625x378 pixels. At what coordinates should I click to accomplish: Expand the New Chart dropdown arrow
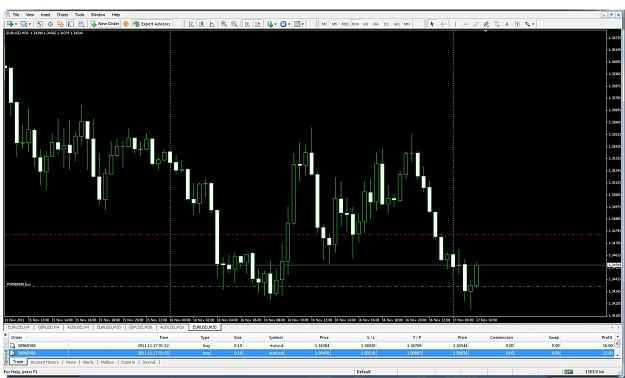coord(16,24)
